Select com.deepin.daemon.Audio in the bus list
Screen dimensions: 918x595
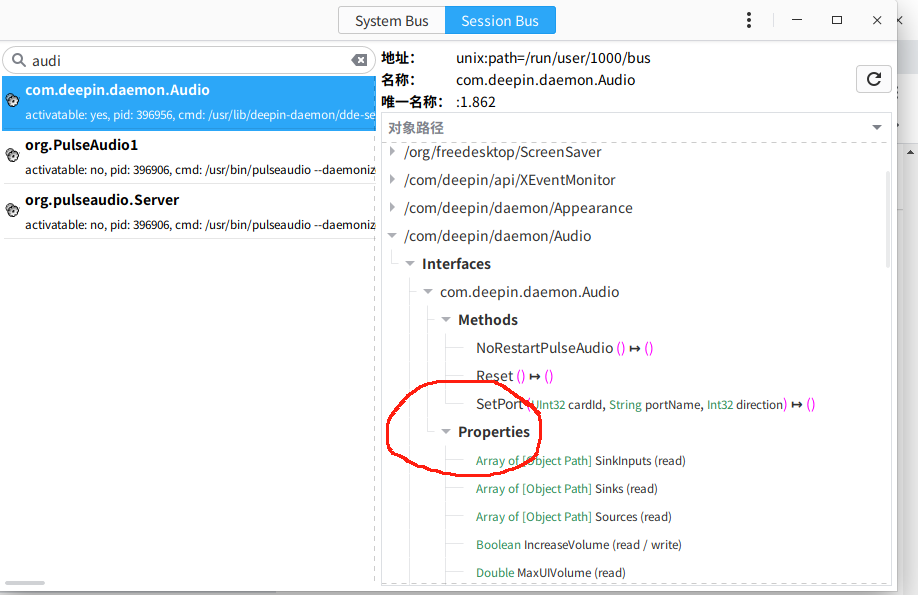pyautogui.click(x=189, y=103)
